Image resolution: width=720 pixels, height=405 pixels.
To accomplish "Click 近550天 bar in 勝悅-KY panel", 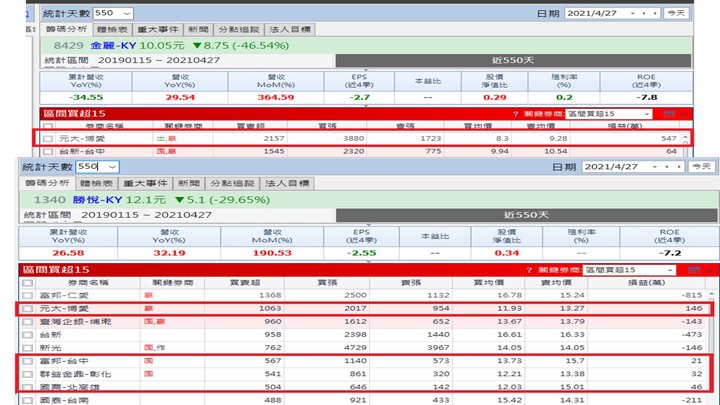I will [526, 215].
